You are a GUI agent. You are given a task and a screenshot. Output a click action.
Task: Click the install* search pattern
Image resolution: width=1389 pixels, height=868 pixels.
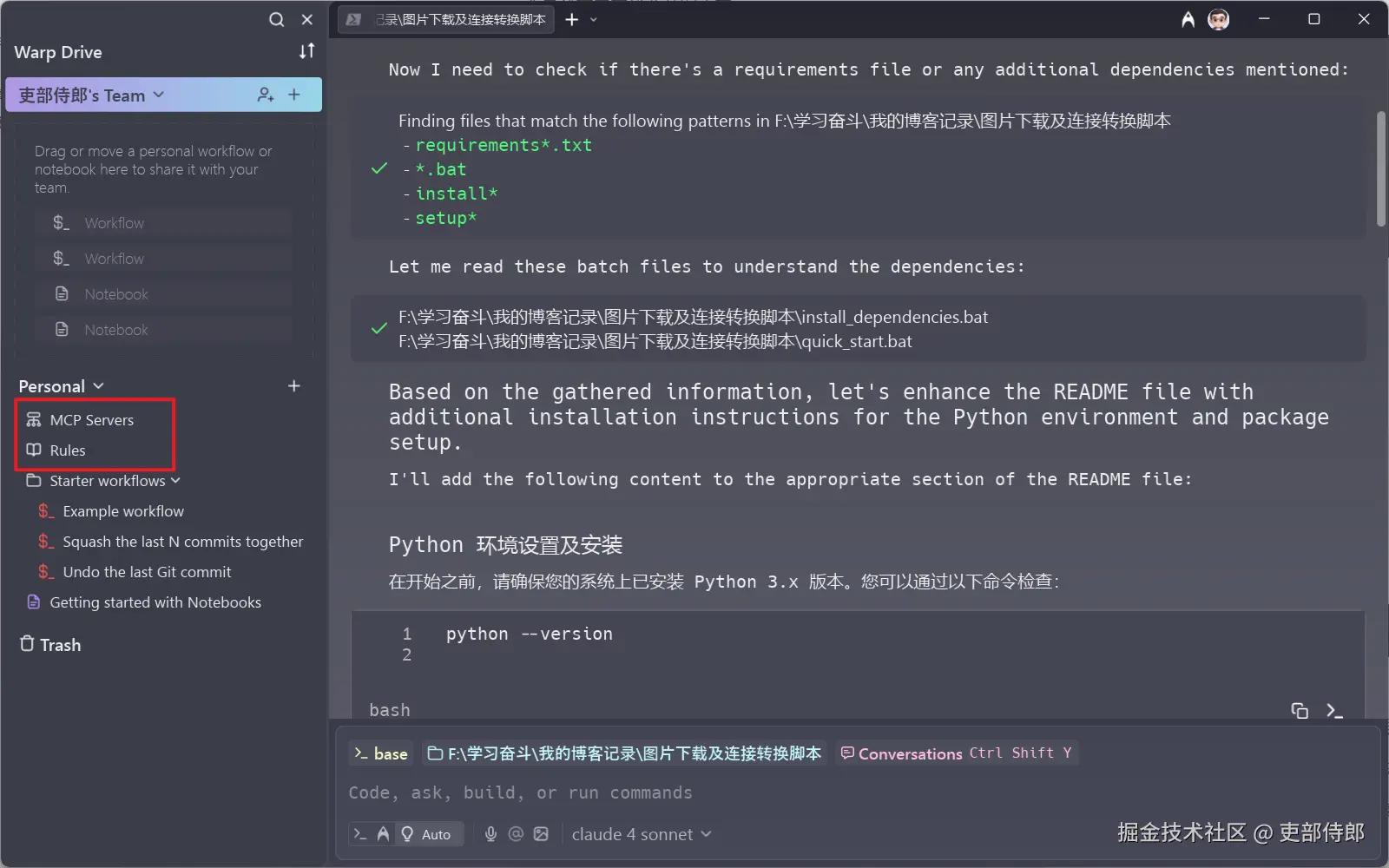(457, 194)
